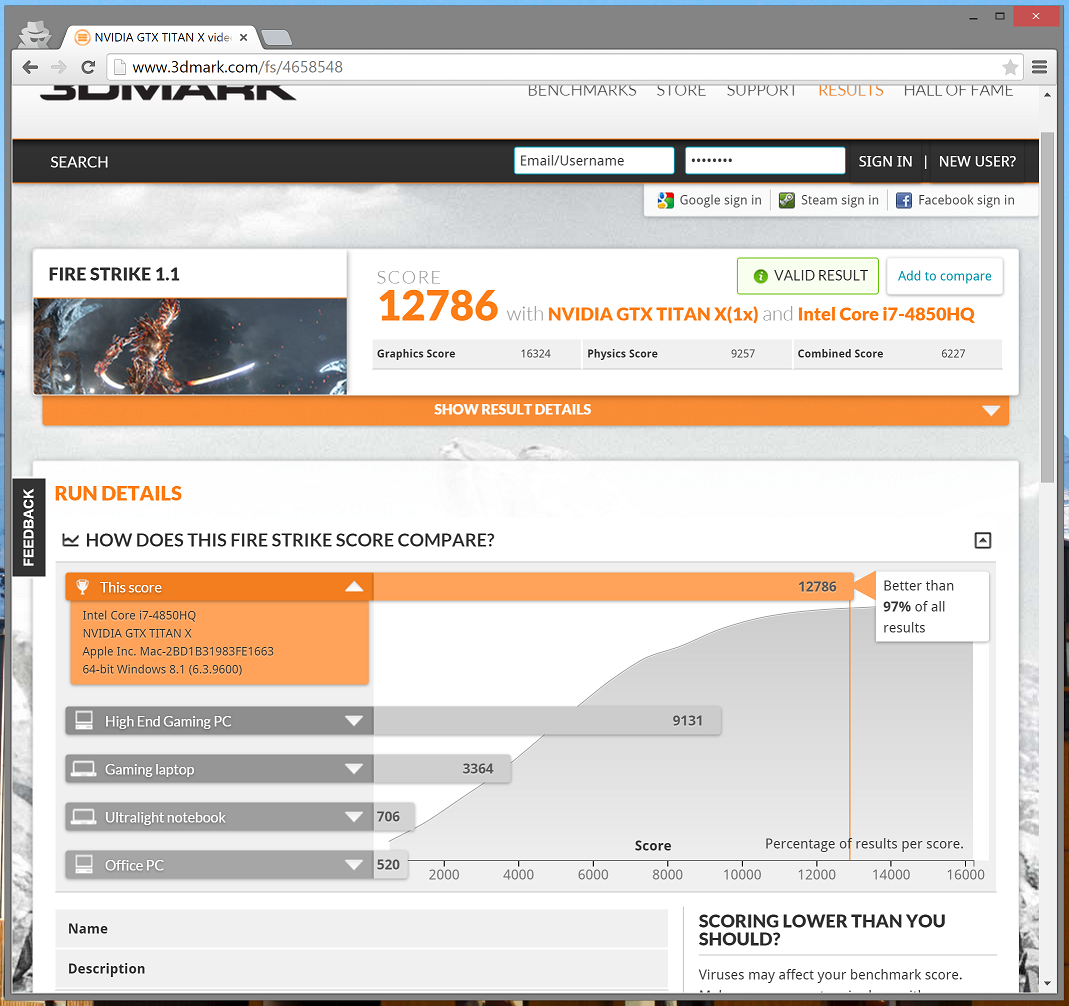Collapse the score comparison section with the arrow icon

click(982, 540)
